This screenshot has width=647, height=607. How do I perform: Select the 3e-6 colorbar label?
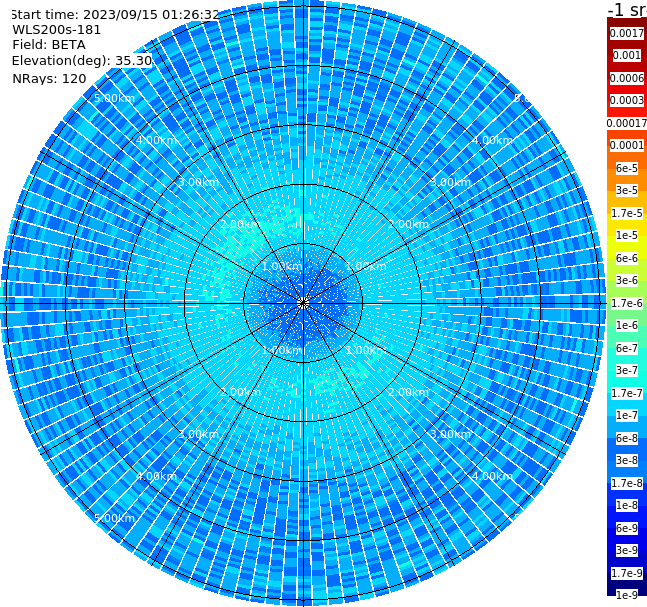[x=627, y=280]
